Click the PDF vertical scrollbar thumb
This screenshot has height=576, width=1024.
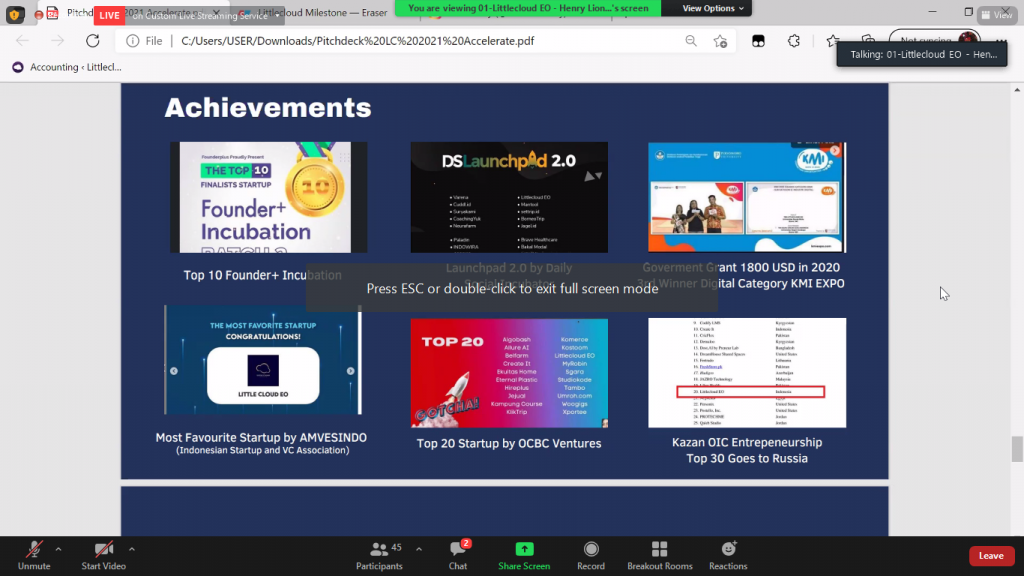tap(1017, 449)
